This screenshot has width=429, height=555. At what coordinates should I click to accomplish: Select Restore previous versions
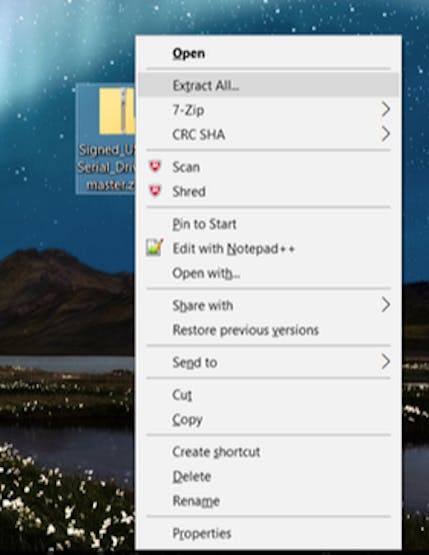tap(269, 330)
